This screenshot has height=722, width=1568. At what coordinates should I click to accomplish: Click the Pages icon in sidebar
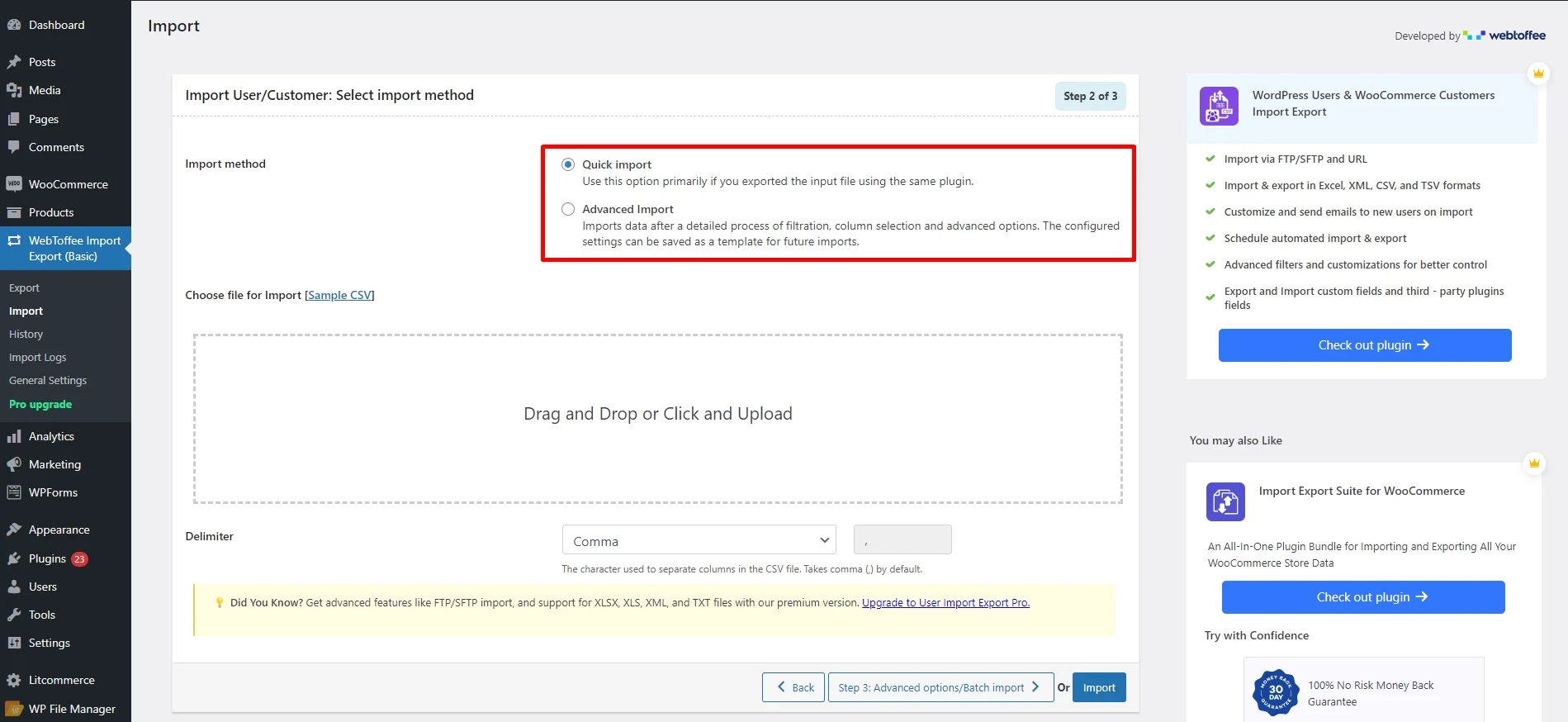coord(14,119)
